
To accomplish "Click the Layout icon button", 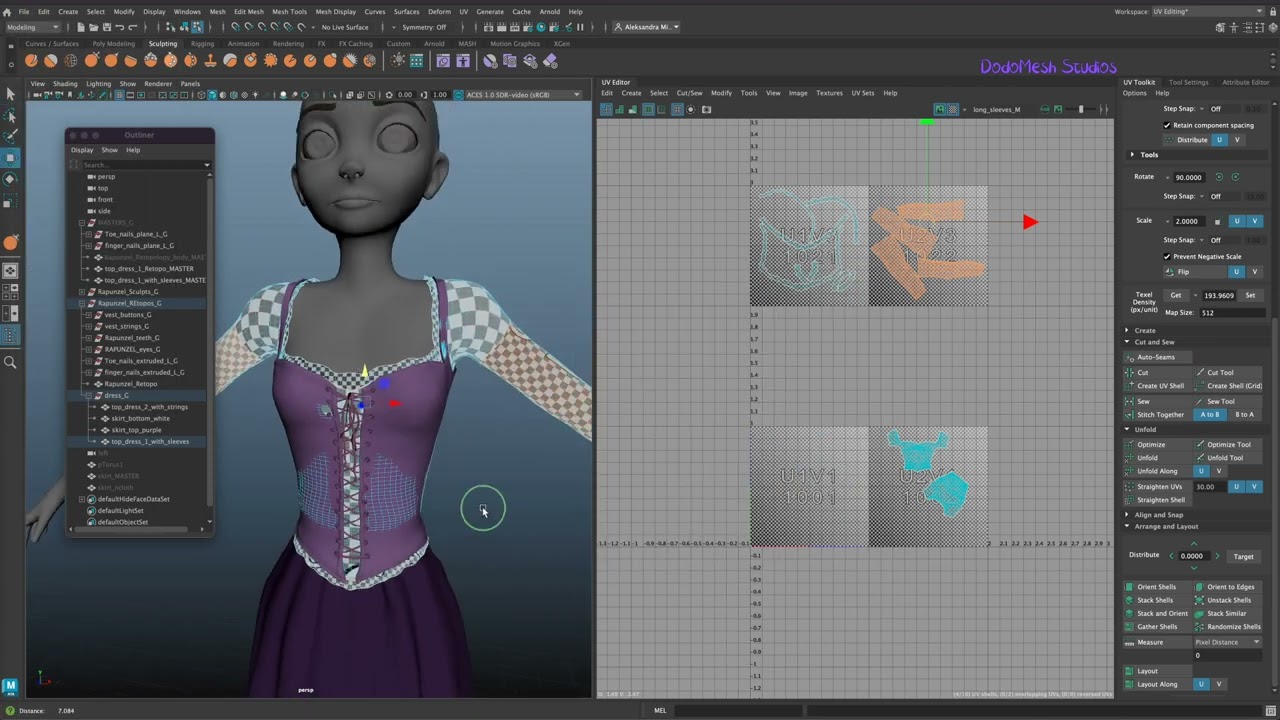I will pyautogui.click(x=1130, y=671).
